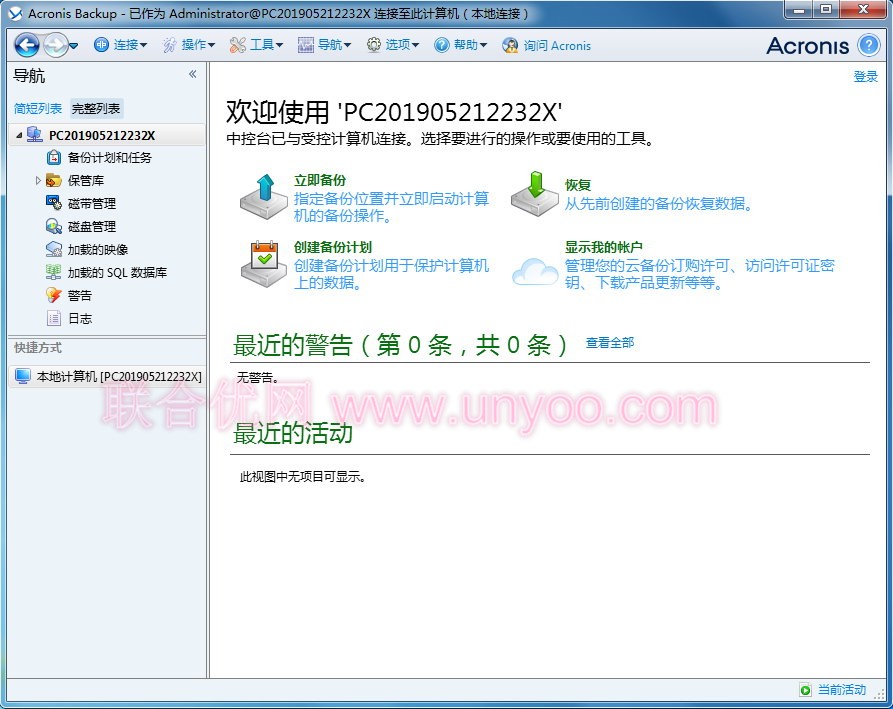Viewport: 893px width, 709px height.
Task: Click the 恢复 disk download icon
Action: click(x=534, y=194)
